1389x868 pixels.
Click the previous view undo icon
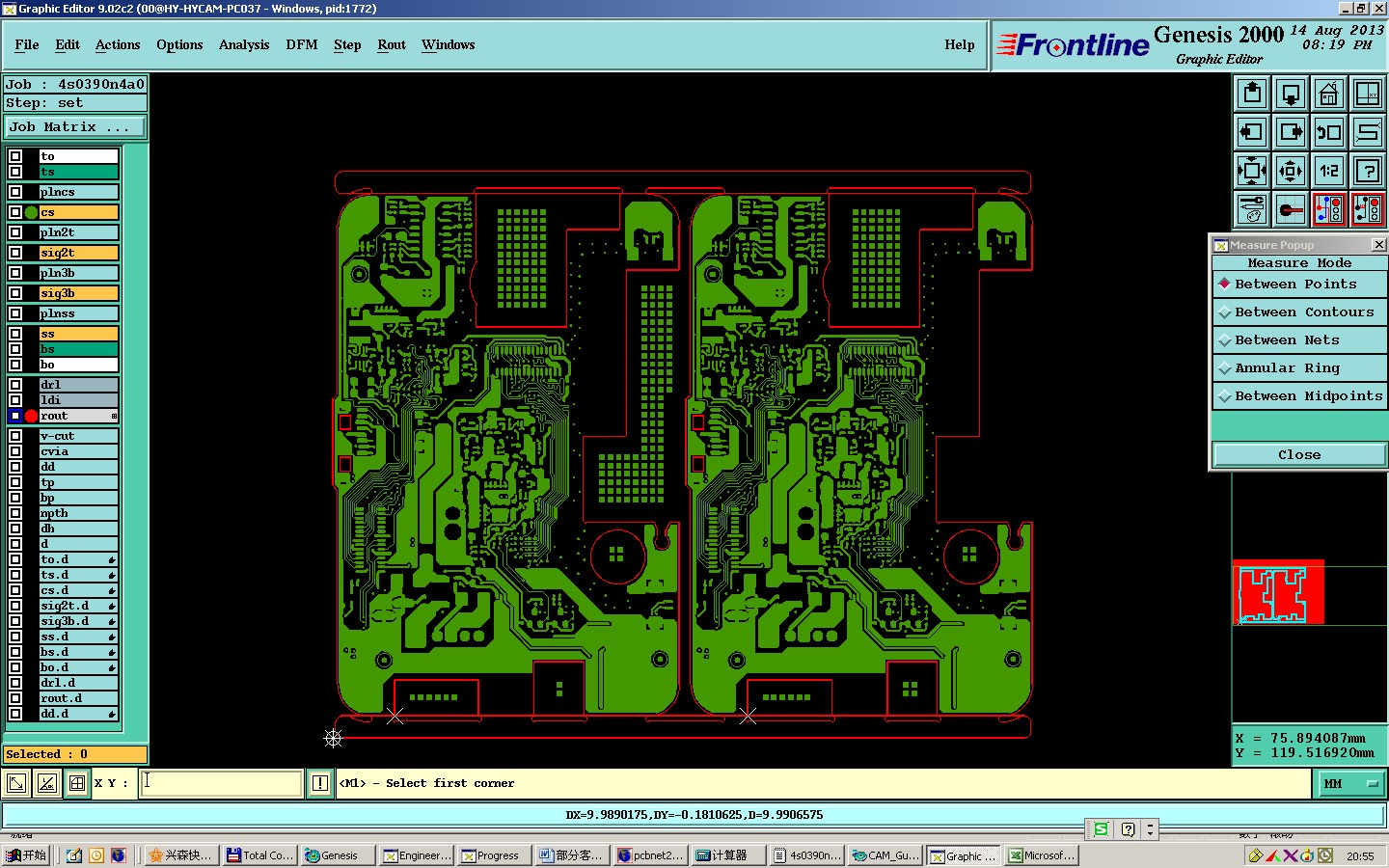[1329, 132]
